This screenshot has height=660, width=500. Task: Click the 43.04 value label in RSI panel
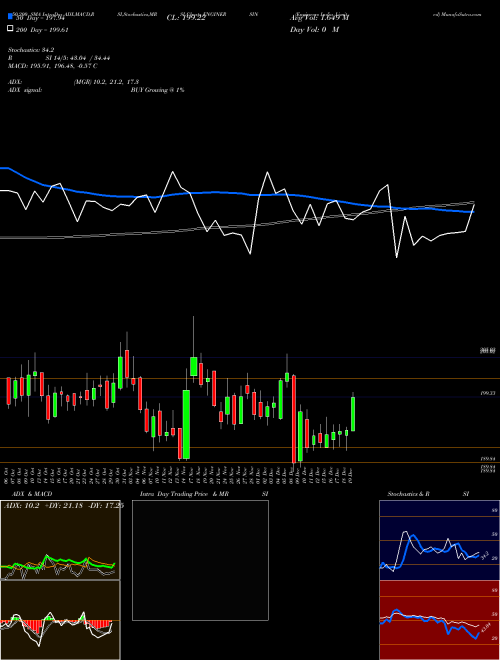click(485, 628)
